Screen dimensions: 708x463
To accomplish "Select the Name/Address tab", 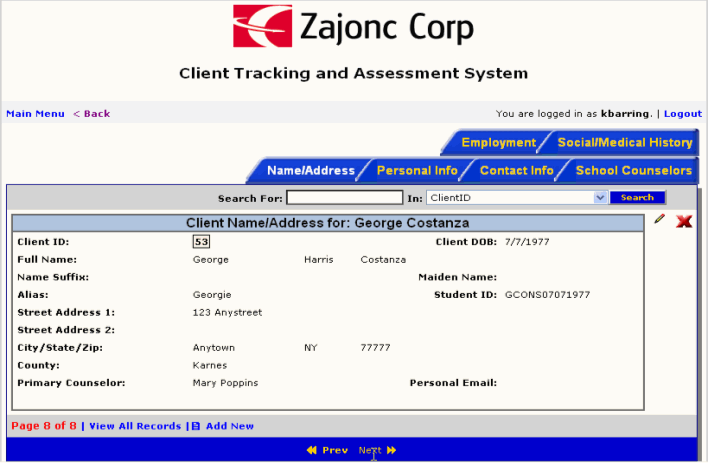I will (x=311, y=171).
